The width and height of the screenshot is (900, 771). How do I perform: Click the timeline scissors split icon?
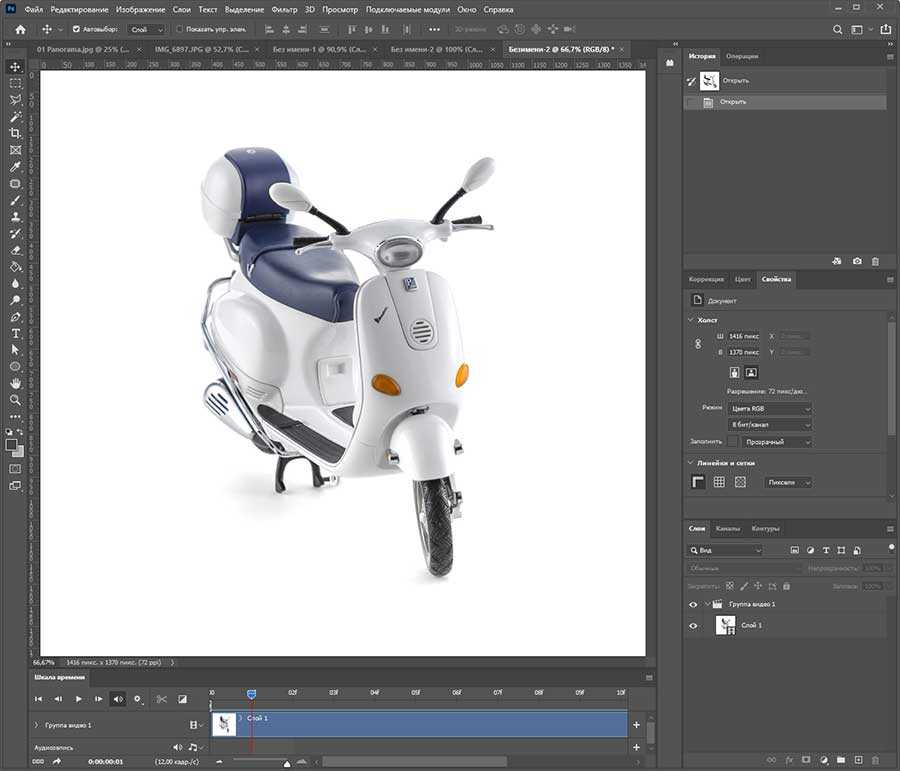(x=161, y=699)
